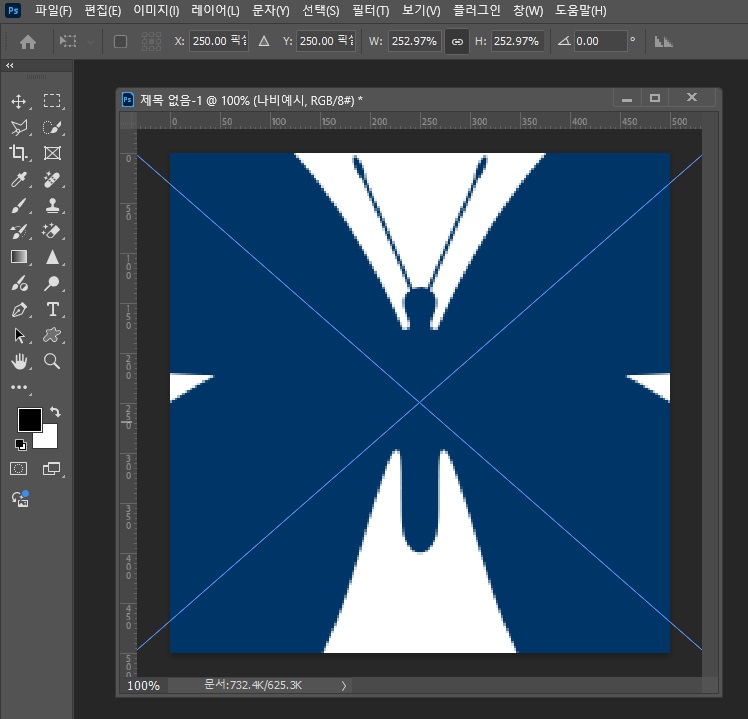Open the 보기(V) menu
This screenshot has height=719, width=748.
pyautogui.click(x=421, y=10)
